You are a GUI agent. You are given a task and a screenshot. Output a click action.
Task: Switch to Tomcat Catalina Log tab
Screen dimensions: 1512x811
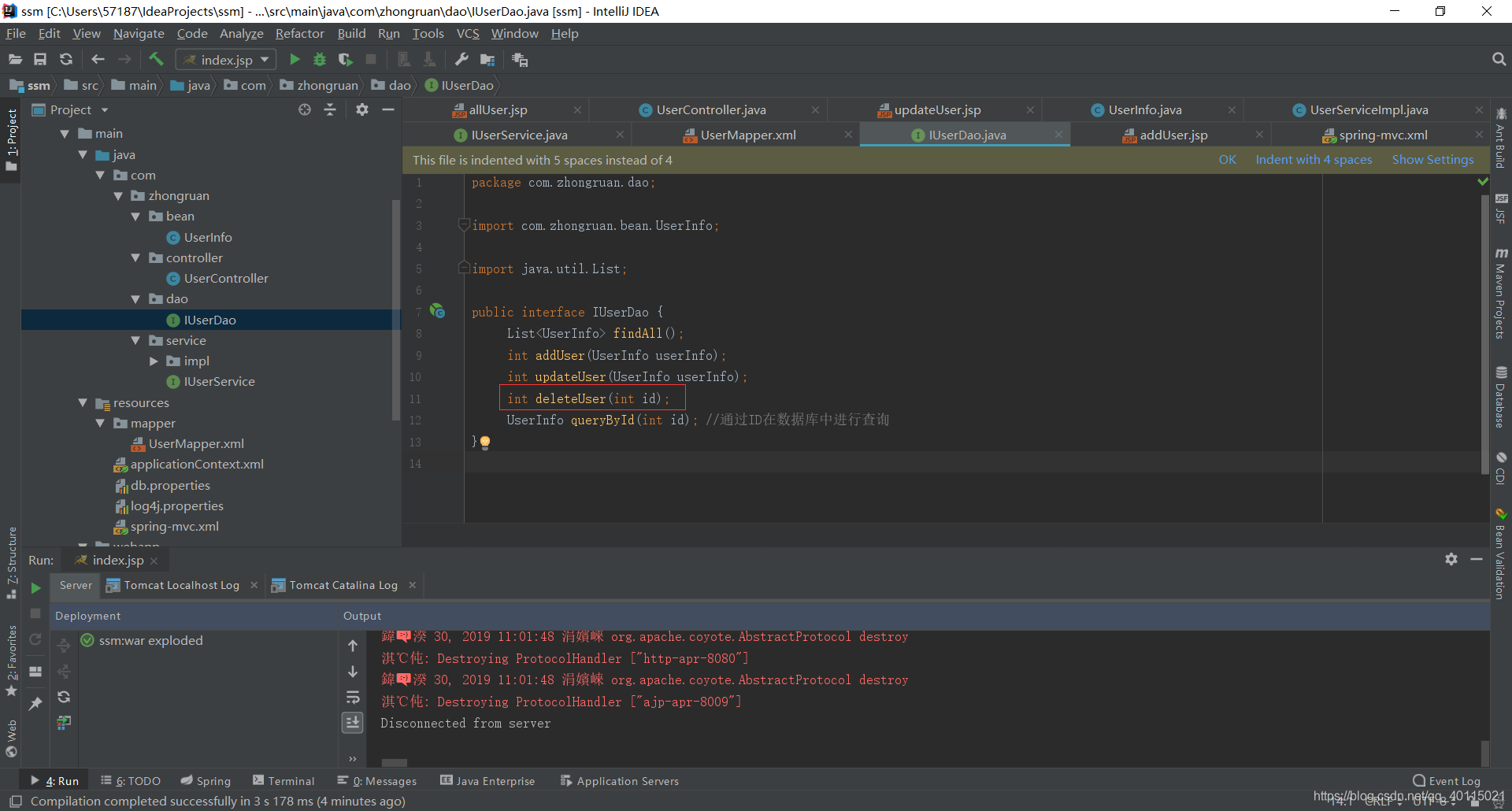tap(343, 585)
